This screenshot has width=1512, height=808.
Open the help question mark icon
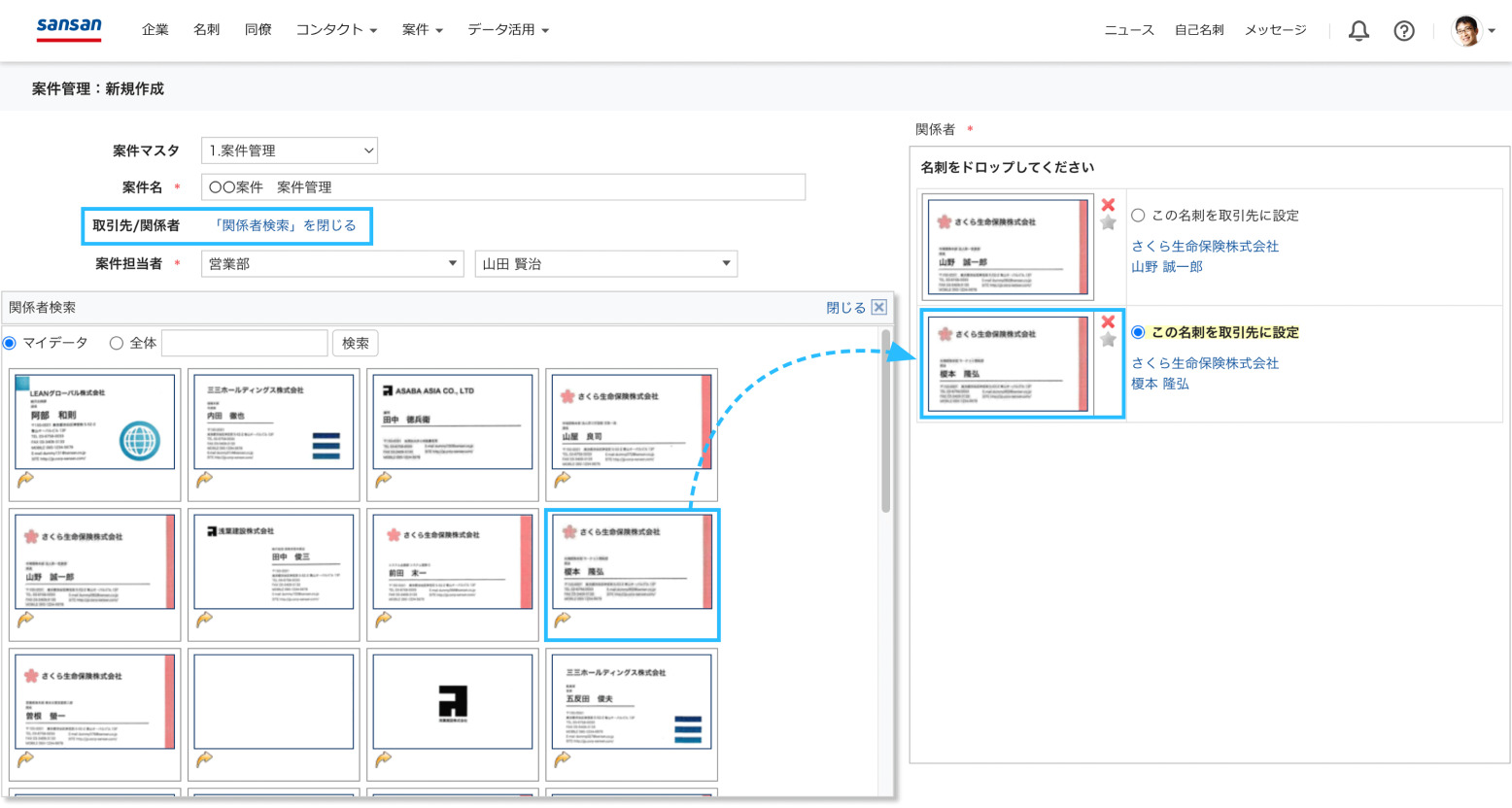click(x=1404, y=31)
